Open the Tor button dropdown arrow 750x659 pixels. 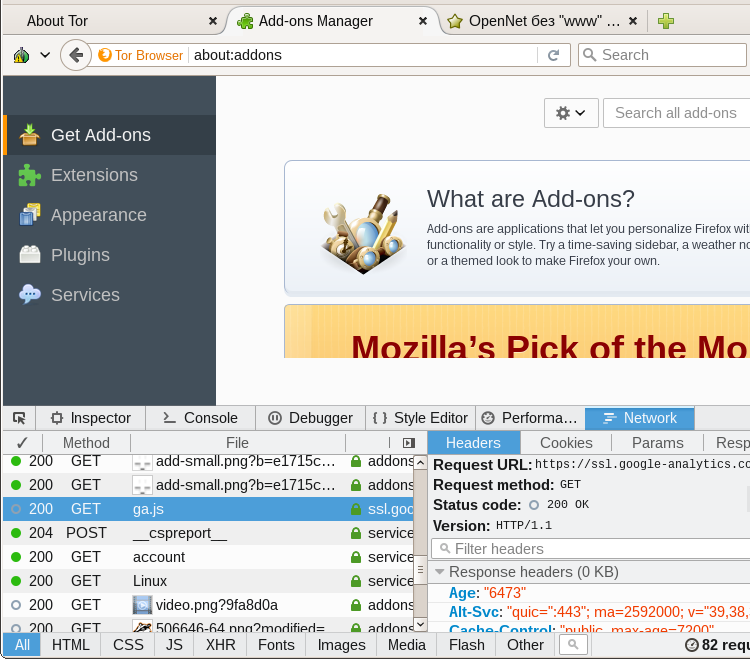tap(45, 55)
